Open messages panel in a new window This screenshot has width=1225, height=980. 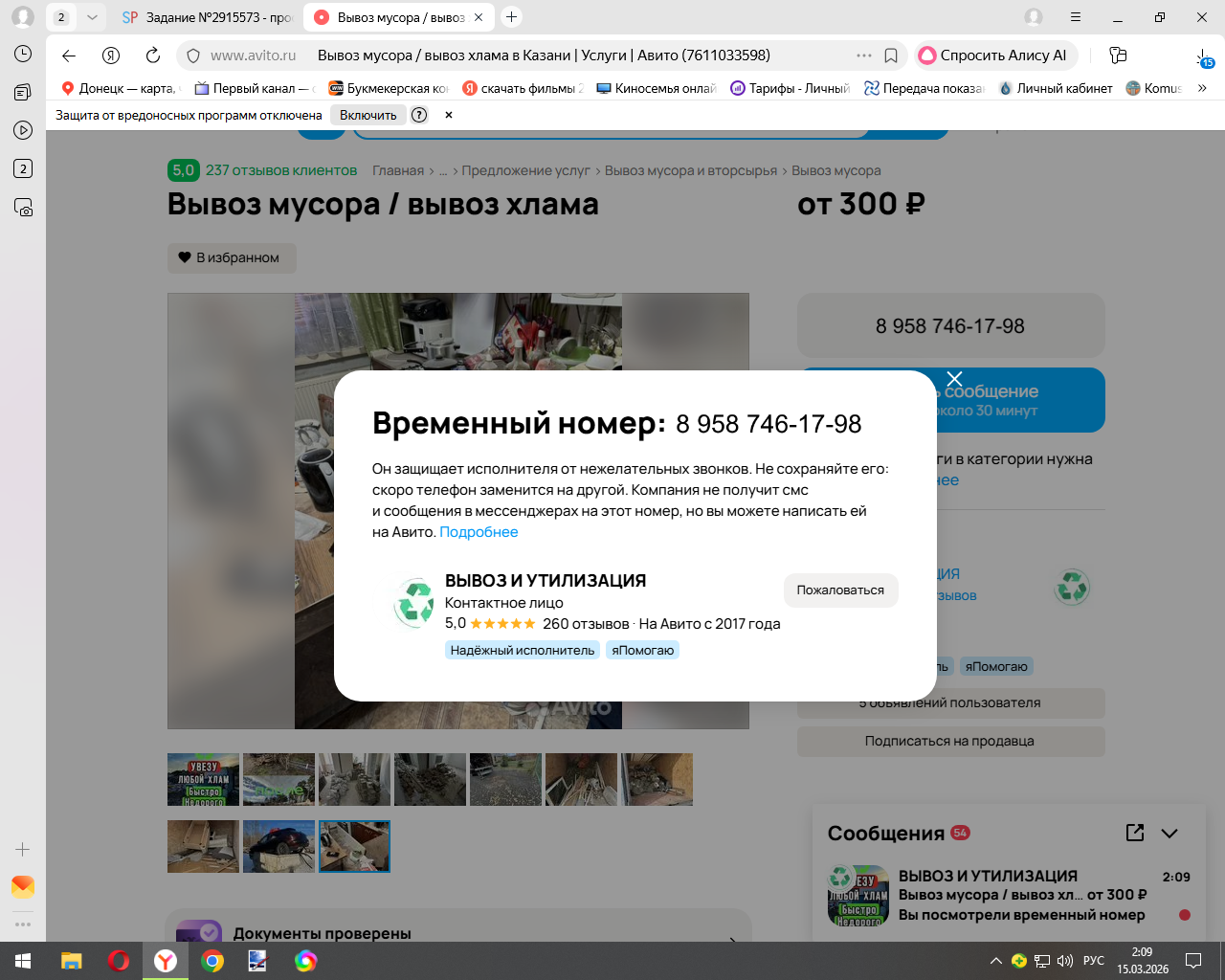(x=1135, y=833)
